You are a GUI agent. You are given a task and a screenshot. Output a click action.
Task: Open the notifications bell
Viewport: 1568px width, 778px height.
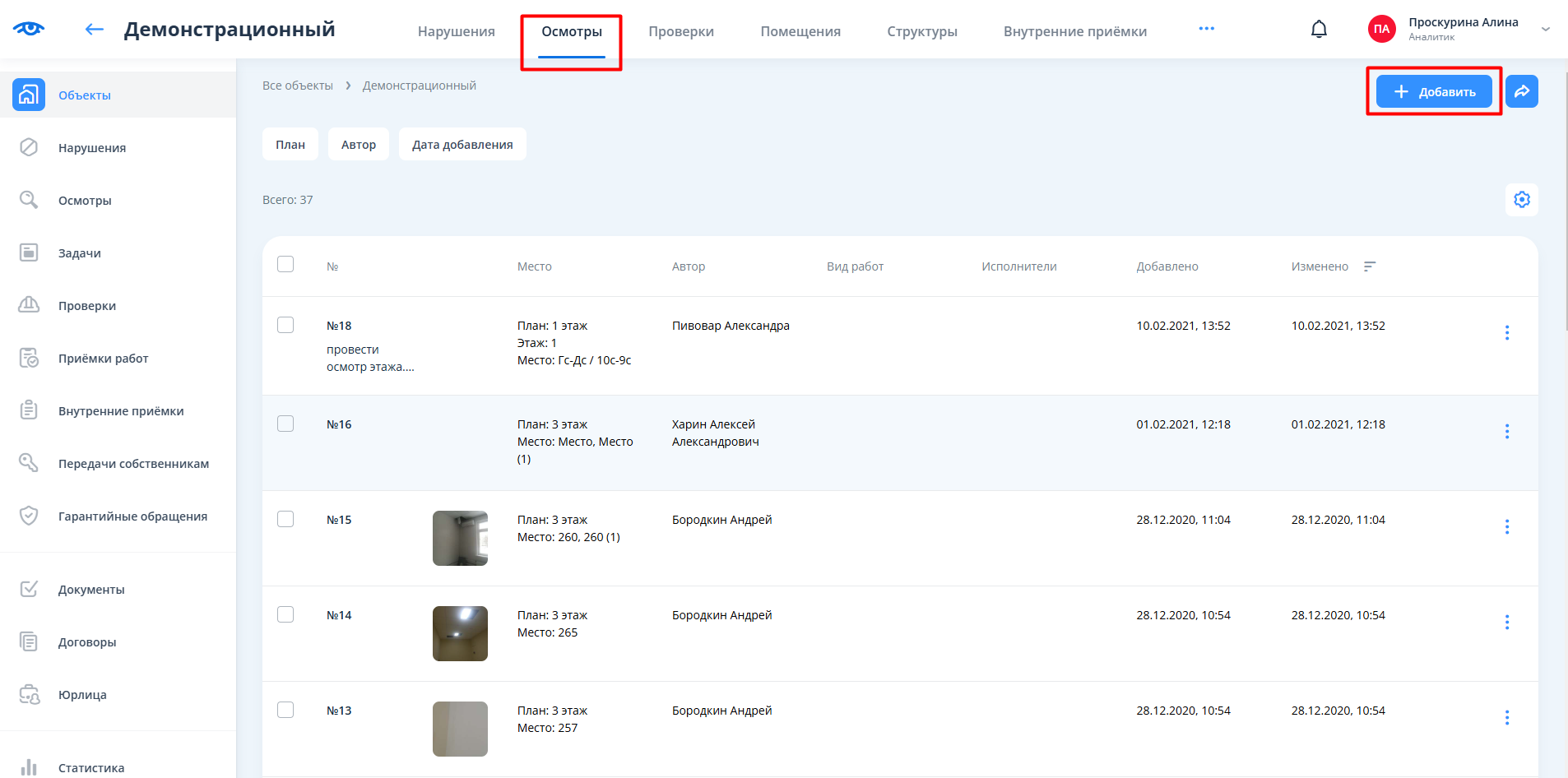[1319, 30]
